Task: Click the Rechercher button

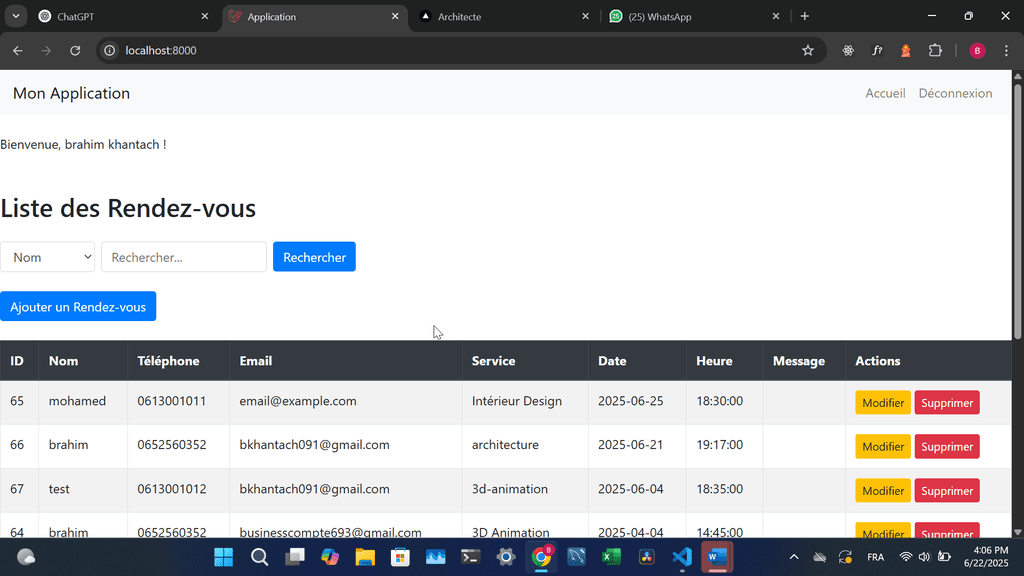Action: [x=314, y=257]
